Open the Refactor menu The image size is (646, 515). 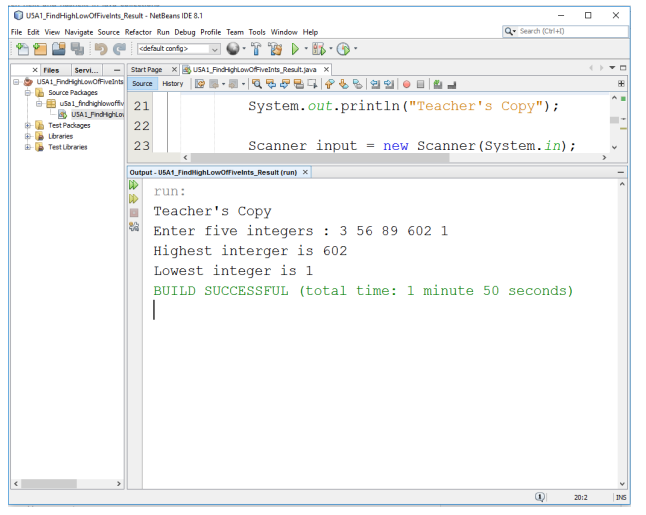[x=138, y=32]
